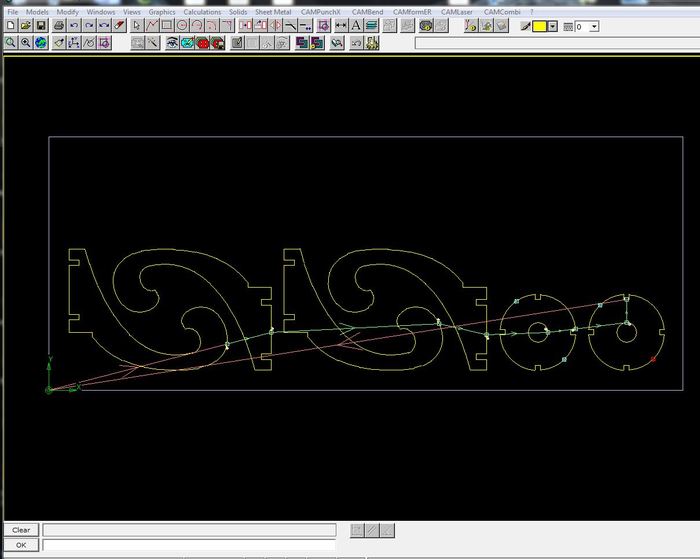
Task: Click the OK button
Action: (21, 545)
